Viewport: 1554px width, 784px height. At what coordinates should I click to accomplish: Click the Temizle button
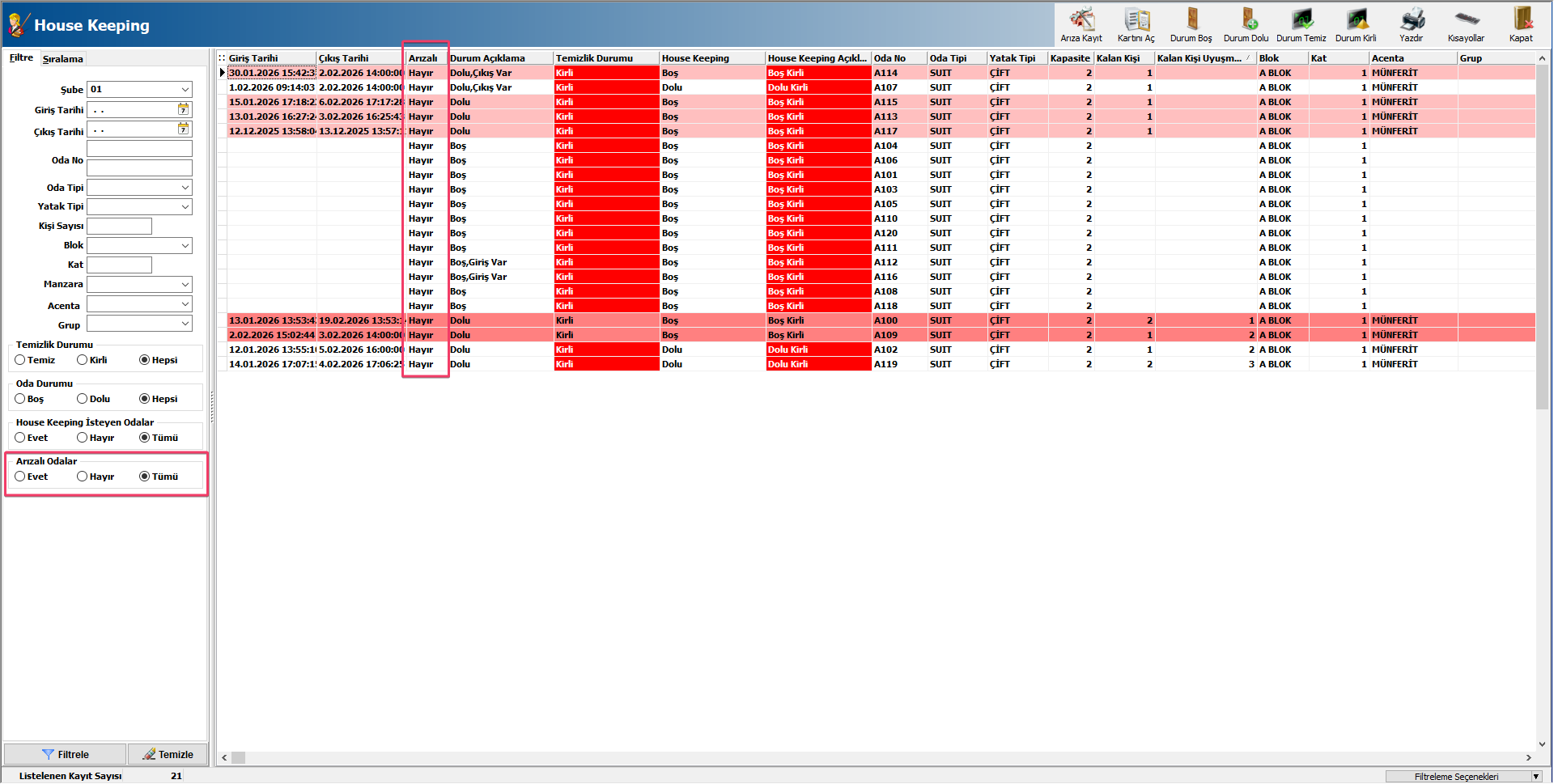[x=168, y=754]
